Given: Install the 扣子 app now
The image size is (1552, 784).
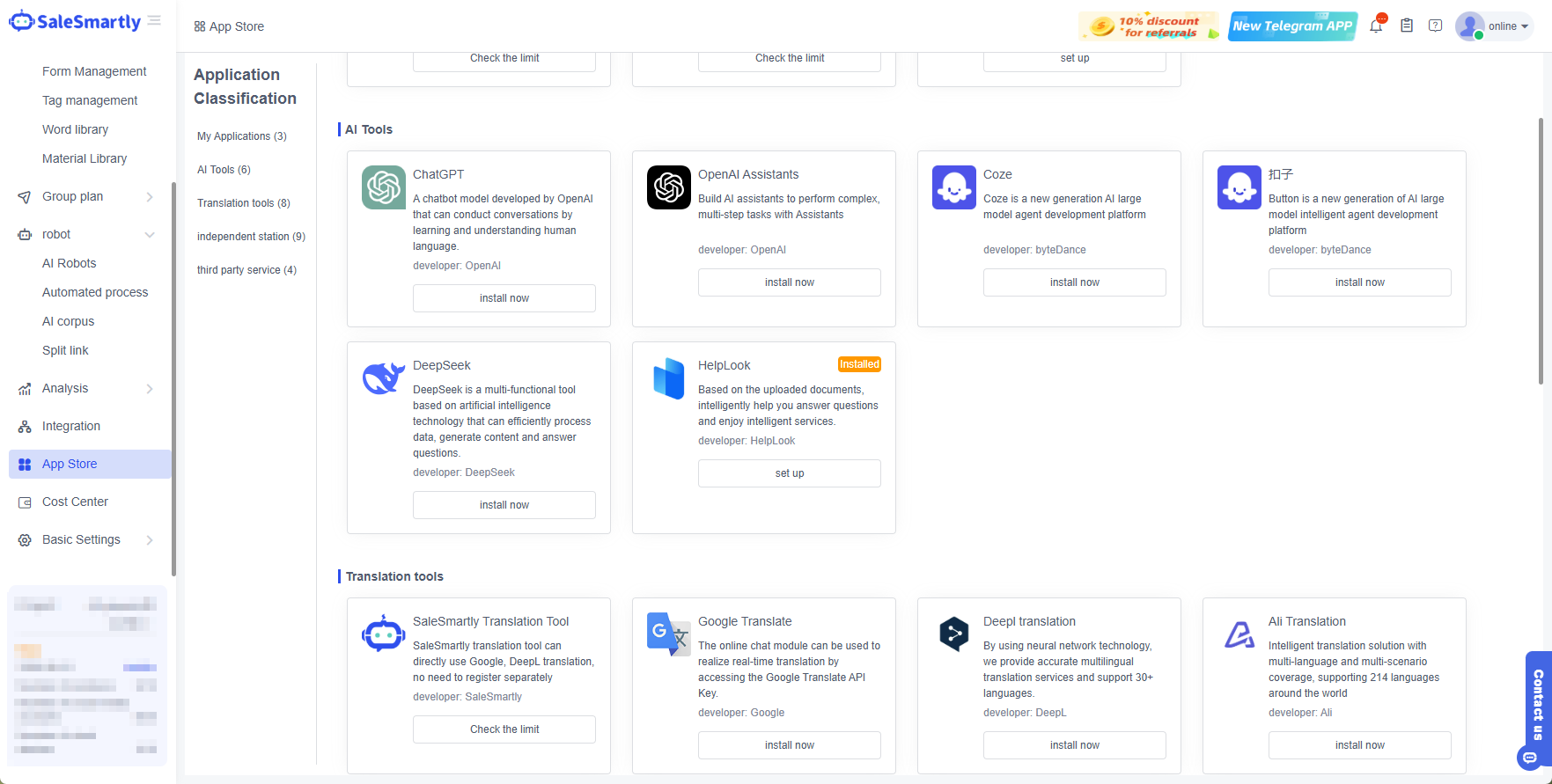Looking at the screenshot, I should (x=1360, y=282).
